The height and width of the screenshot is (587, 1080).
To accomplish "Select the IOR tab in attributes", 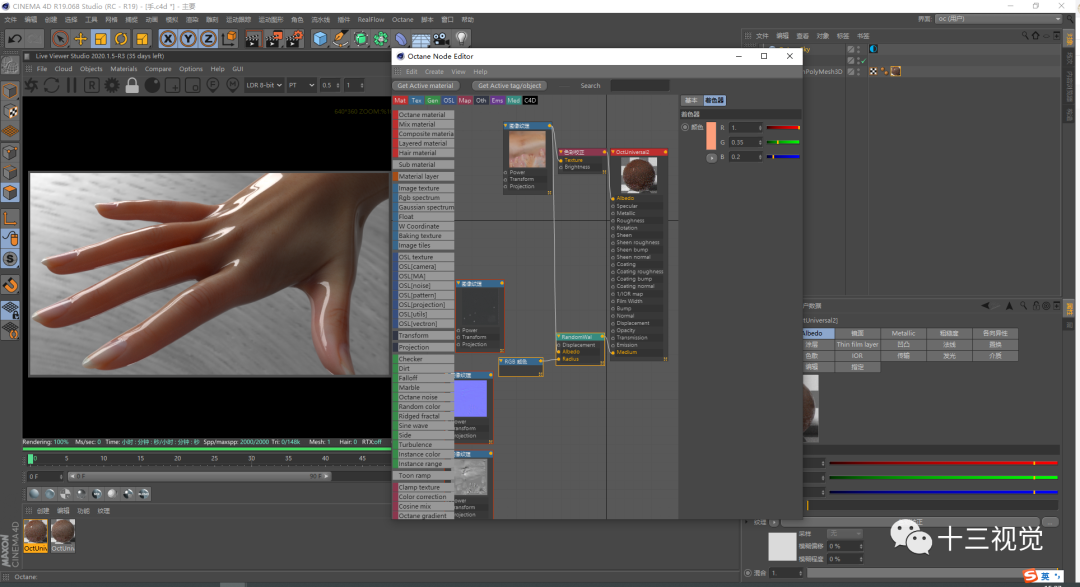I will (857, 356).
